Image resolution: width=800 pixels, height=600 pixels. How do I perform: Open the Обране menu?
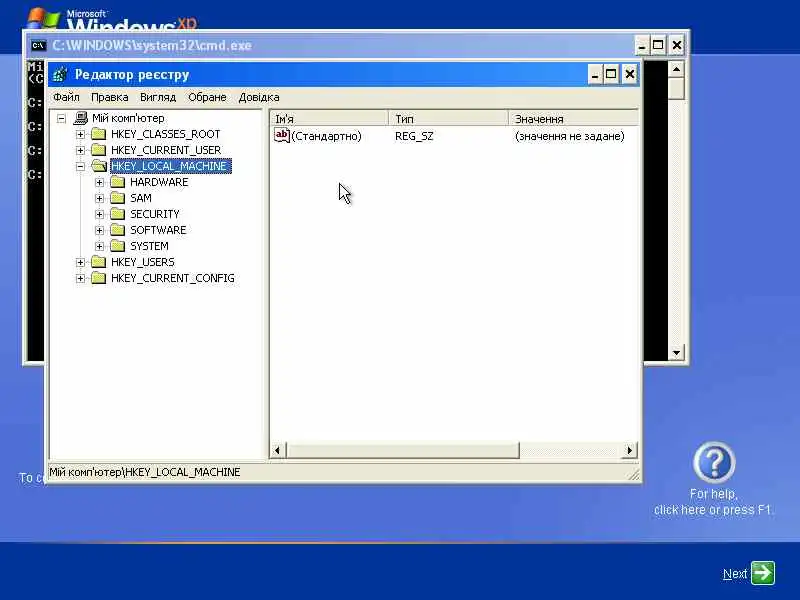point(207,97)
